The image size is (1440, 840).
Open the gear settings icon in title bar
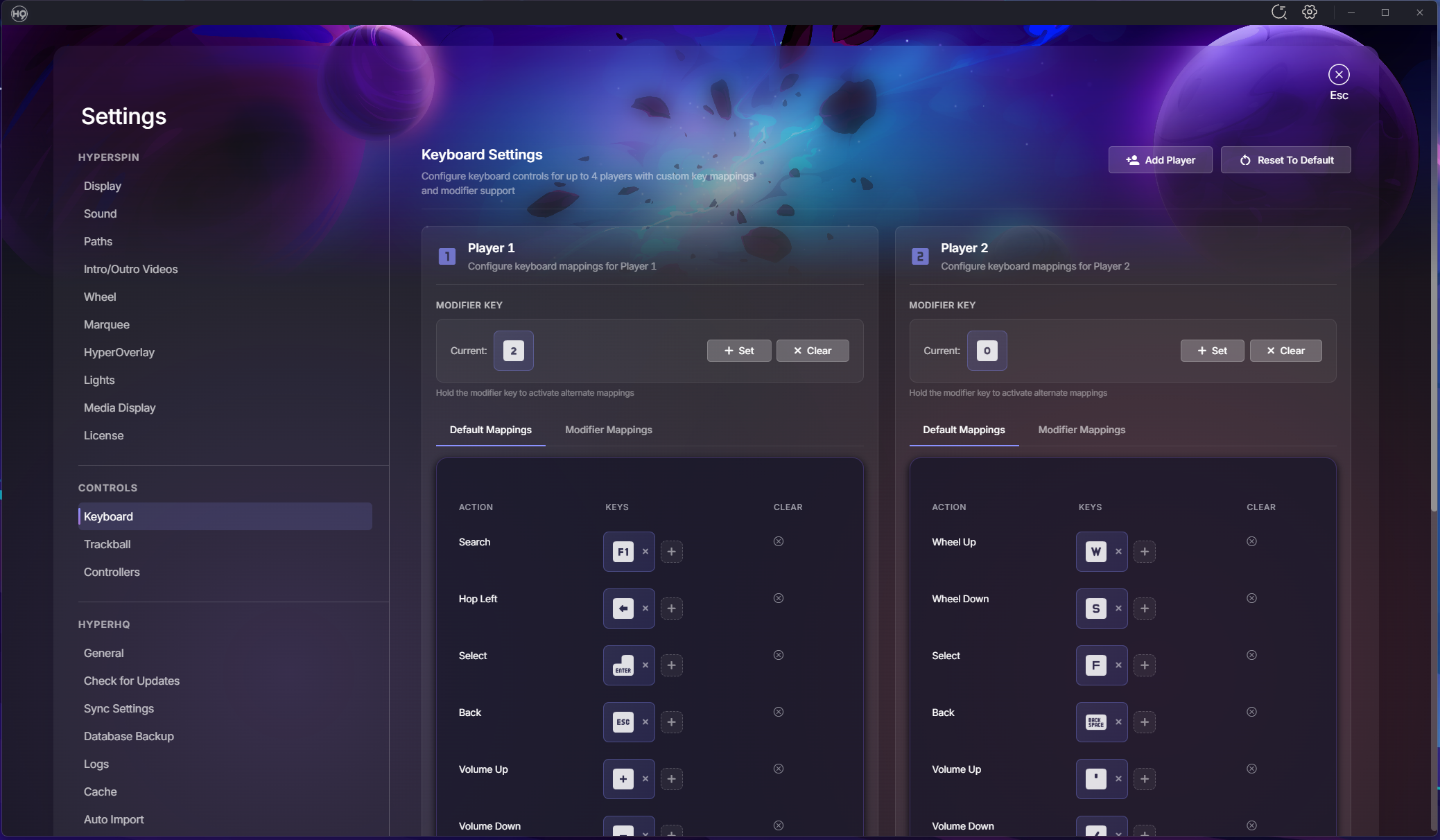pos(1309,12)
